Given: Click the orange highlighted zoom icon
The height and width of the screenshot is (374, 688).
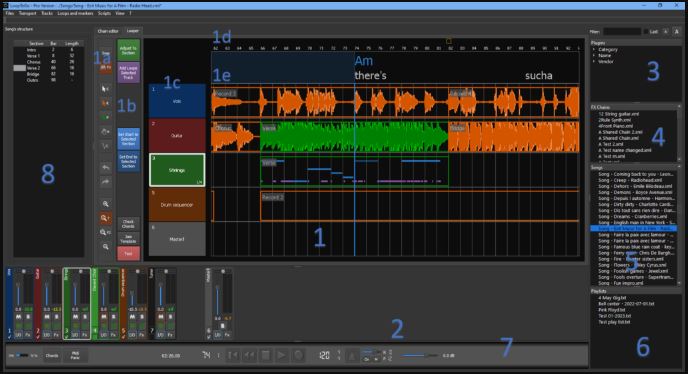Looking at the screenshot, I should (x=105, y=218).
